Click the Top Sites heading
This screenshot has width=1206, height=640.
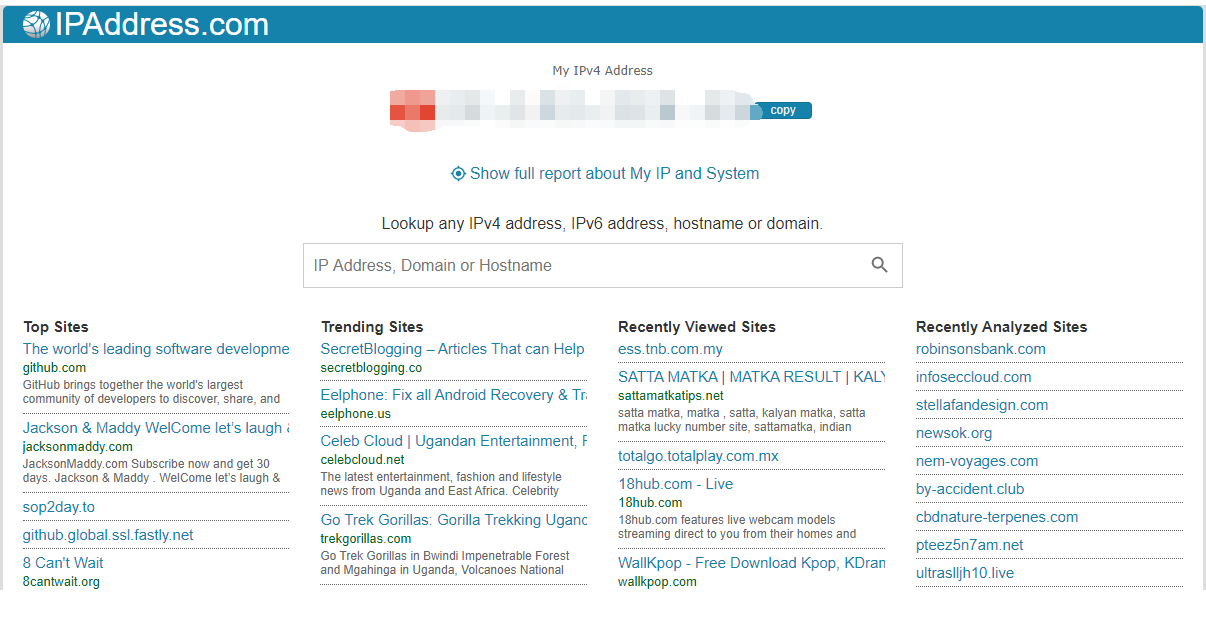56,327
